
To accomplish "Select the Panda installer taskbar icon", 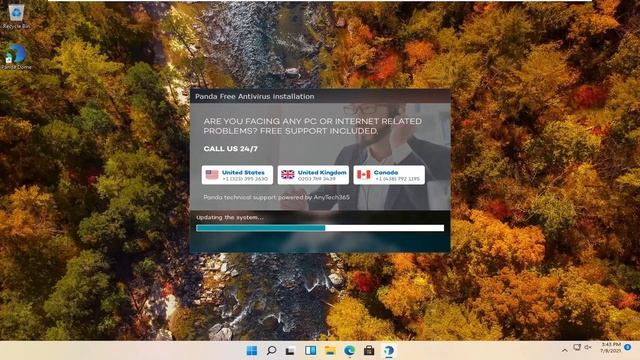I will tap(389, 351).
